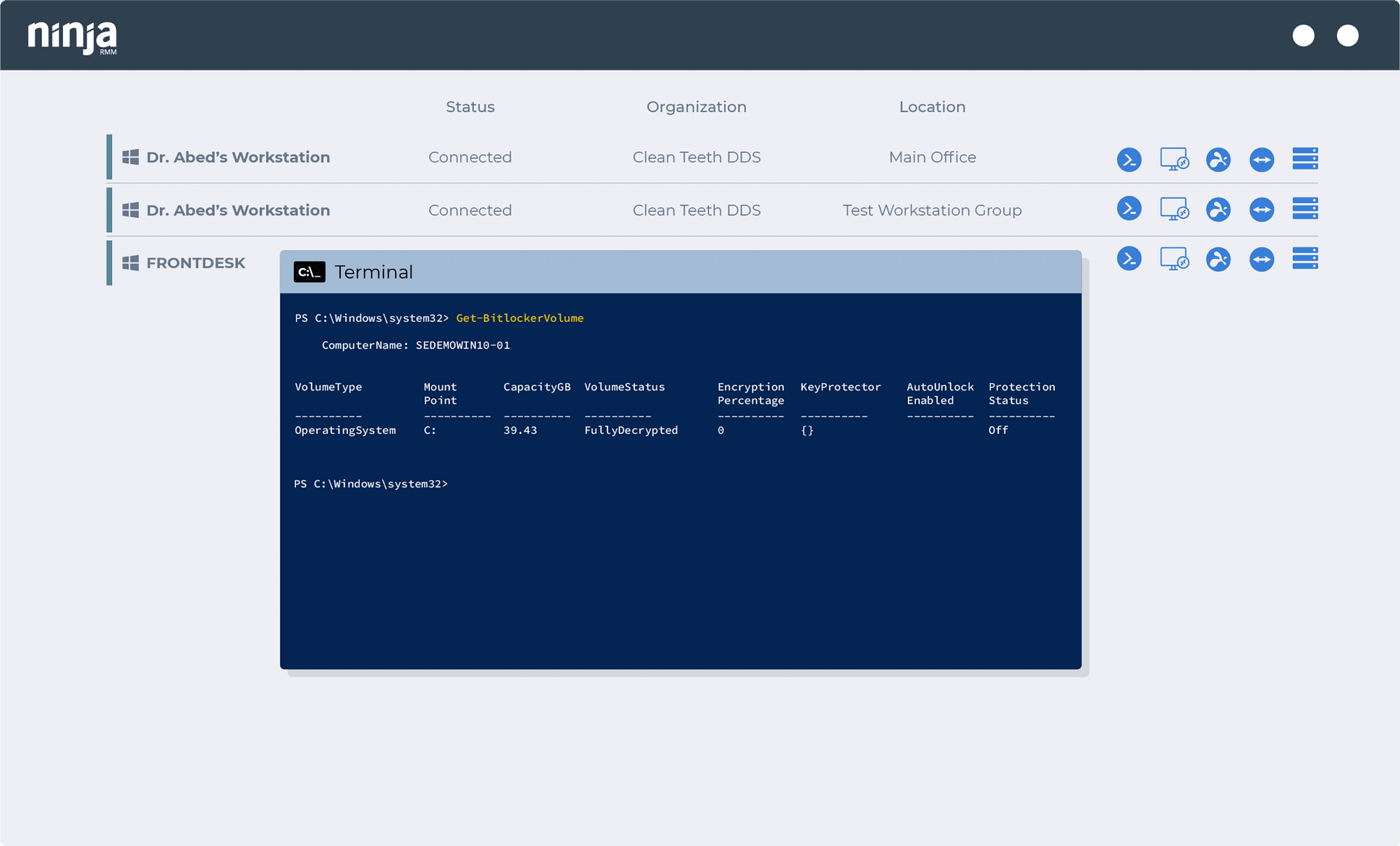1400x846 pixels.
Task: Click the left white circle in the header
Action: pyautogui.click(x=1303, y=36)
